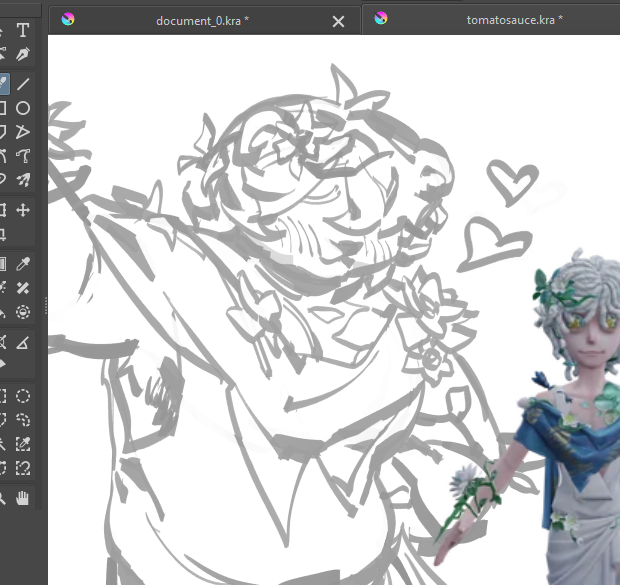Click the highlighted Freehand Brush tool
This screenshot has width=620, height=585.
3,84
